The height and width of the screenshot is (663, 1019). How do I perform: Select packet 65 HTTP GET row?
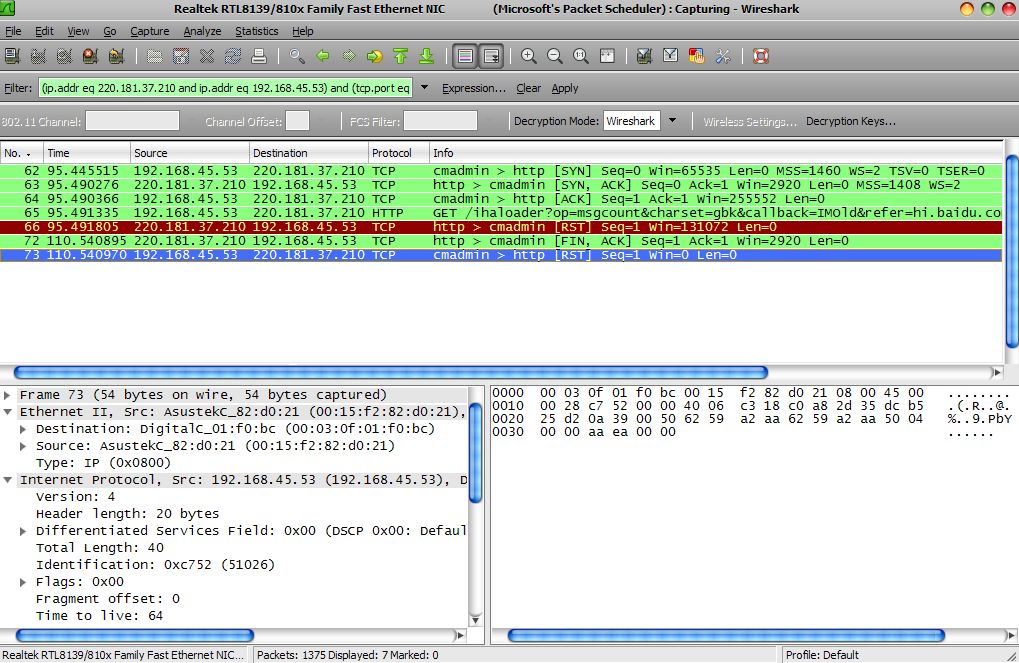pyautogui.click(x=501, y=213)
